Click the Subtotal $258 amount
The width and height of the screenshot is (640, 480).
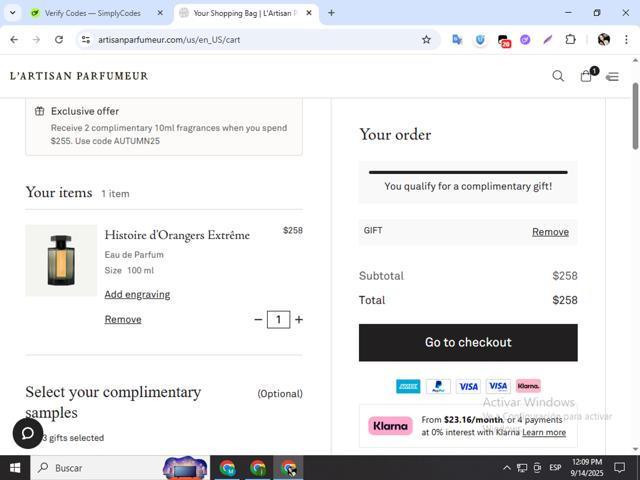click(565, 276)
